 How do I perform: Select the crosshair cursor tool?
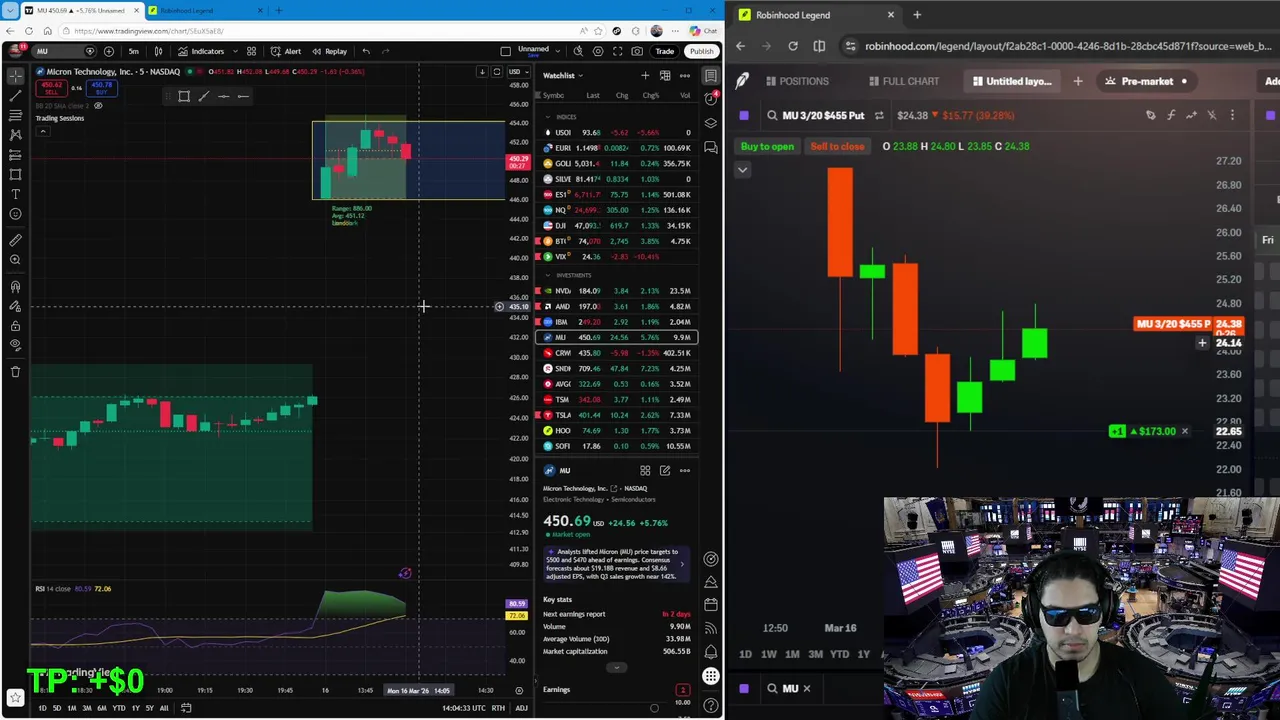pos(15,76)
